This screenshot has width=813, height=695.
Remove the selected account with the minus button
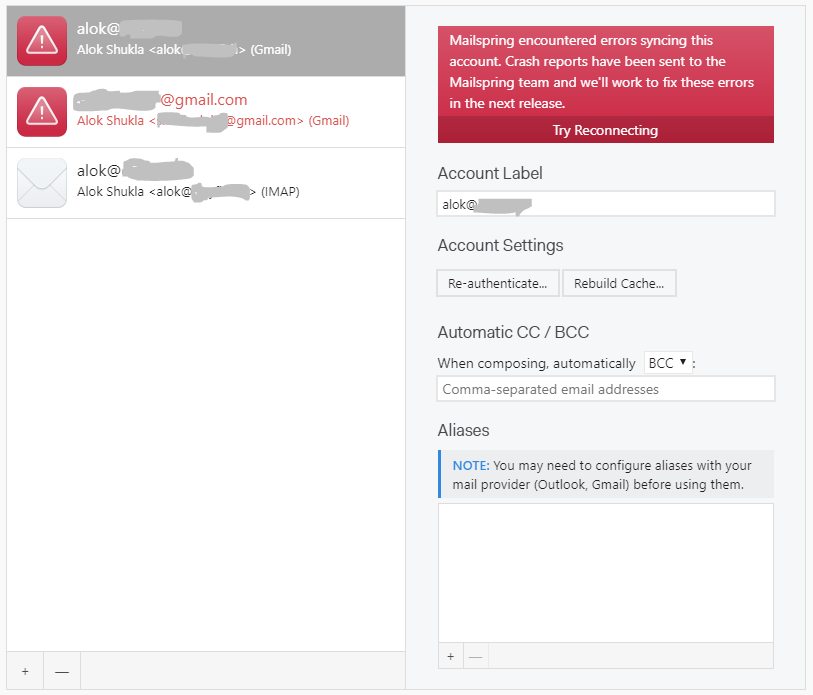coord(62,672)
